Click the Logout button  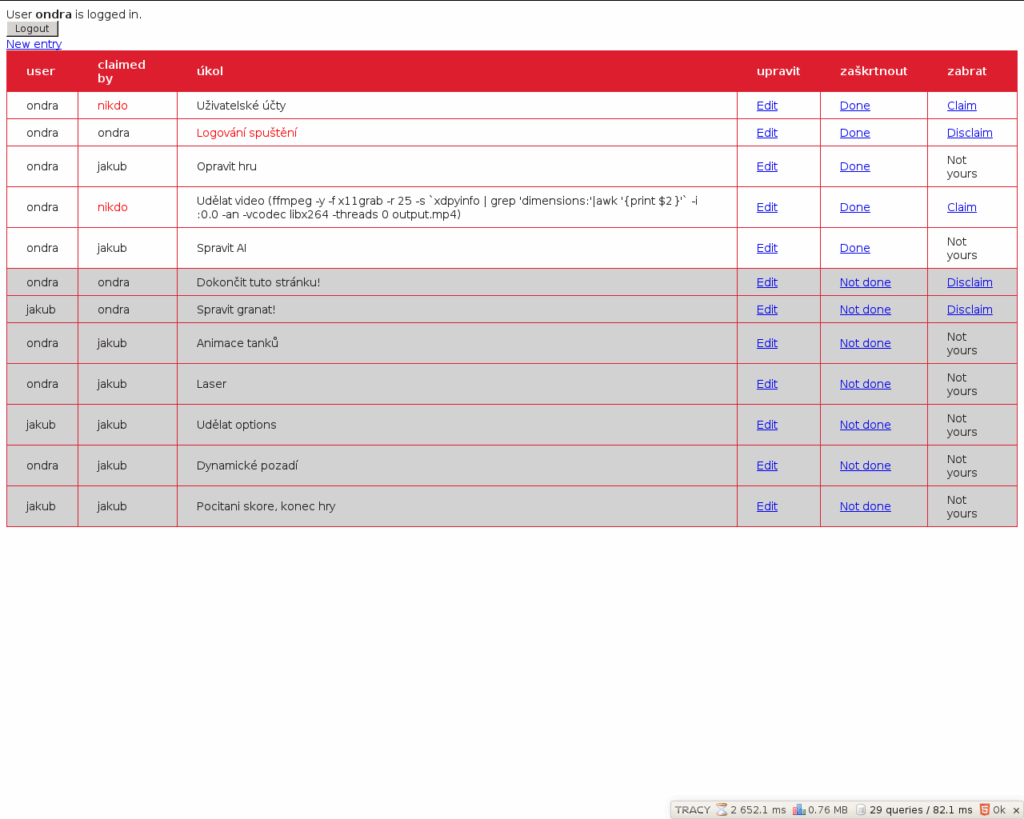32,29
